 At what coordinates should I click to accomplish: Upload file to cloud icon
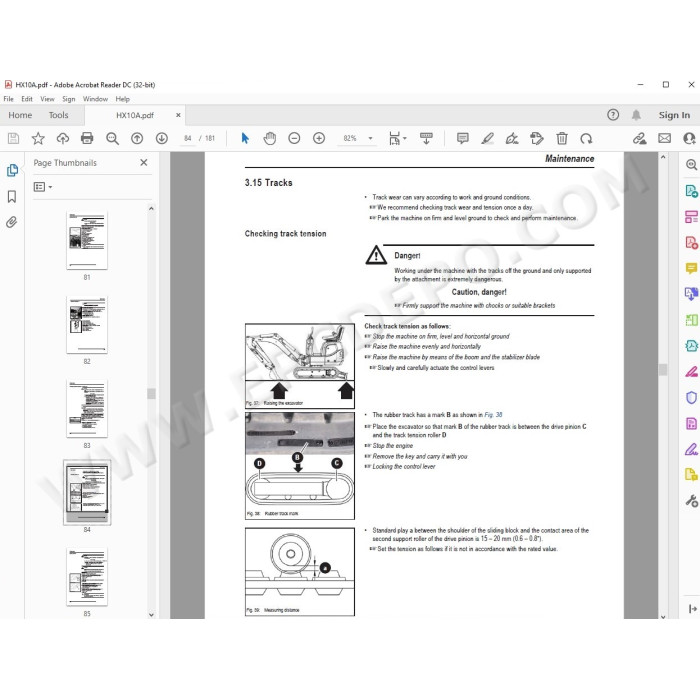click(62, 138)
